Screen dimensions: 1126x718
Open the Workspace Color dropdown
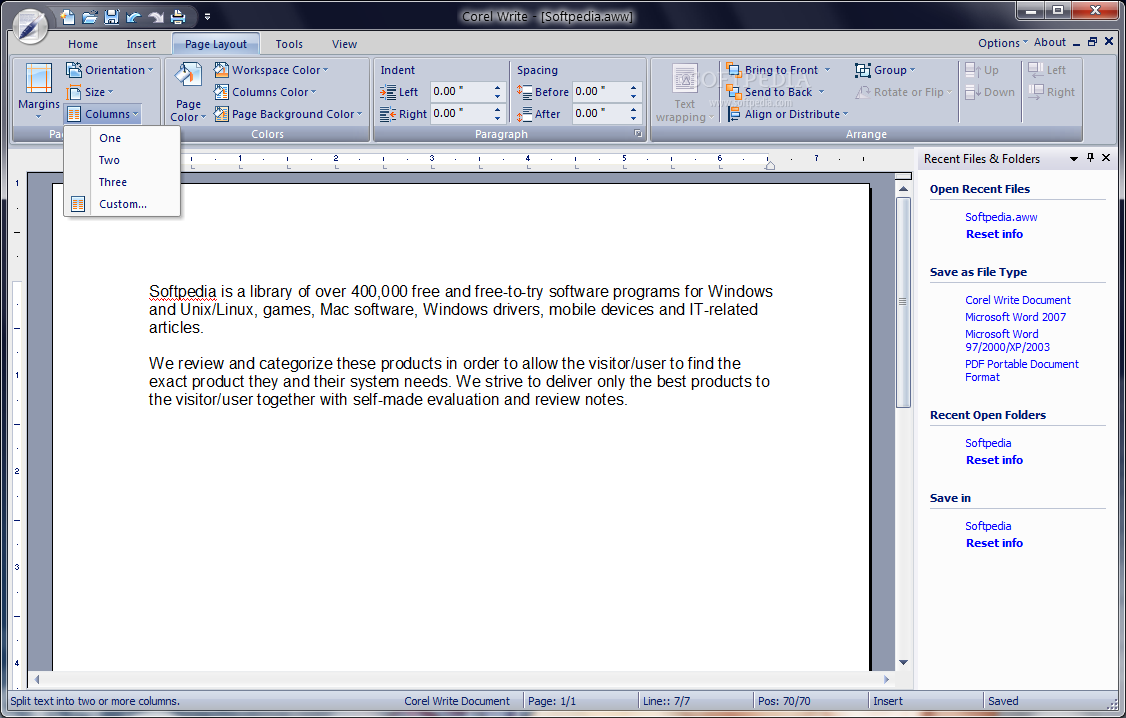point(271,70)
